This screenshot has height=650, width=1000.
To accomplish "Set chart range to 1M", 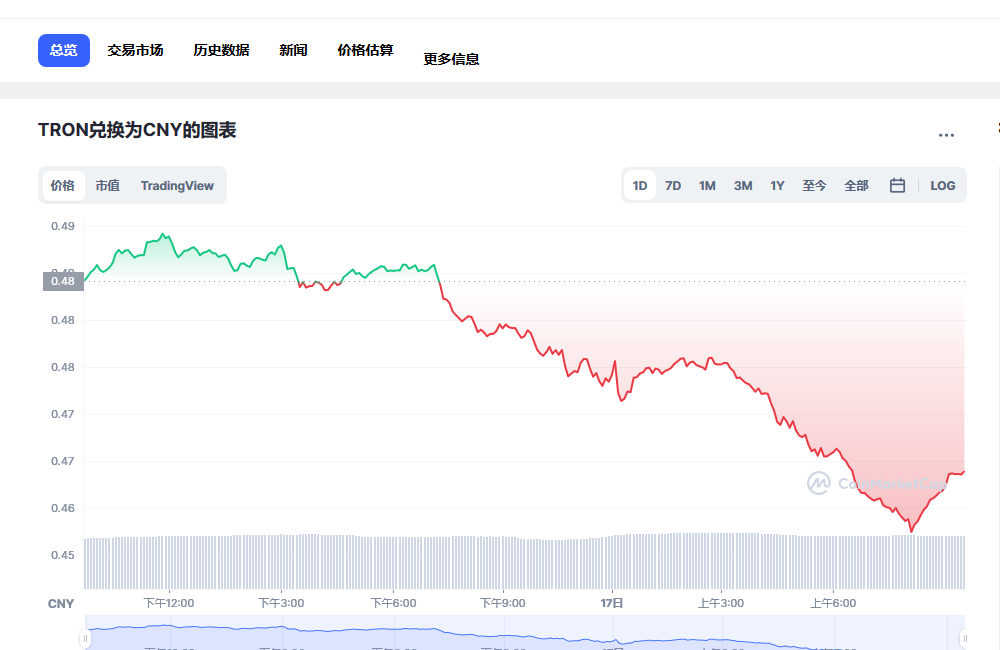I will click(707, 186).
